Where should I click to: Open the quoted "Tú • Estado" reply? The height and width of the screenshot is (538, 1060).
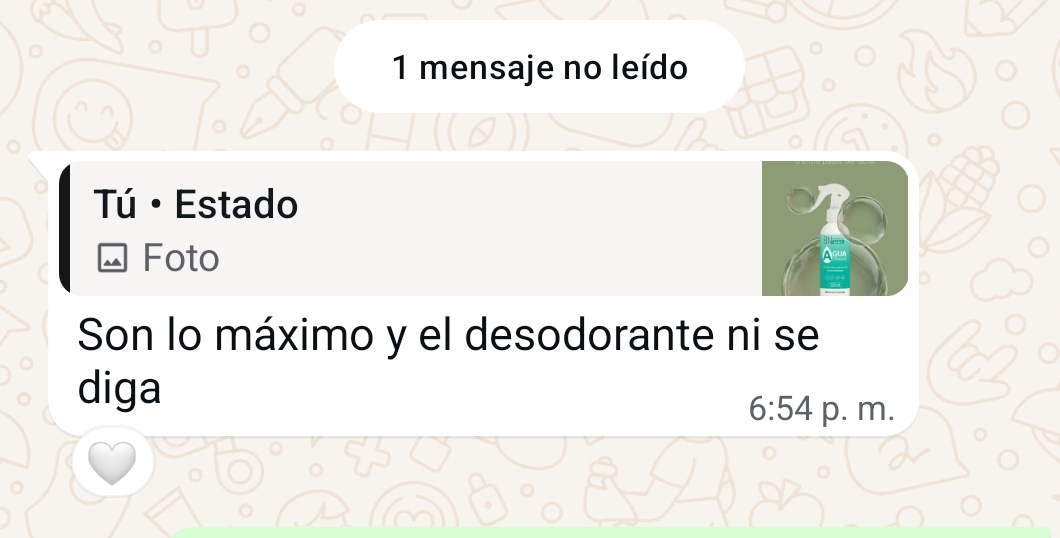point(484,228)
